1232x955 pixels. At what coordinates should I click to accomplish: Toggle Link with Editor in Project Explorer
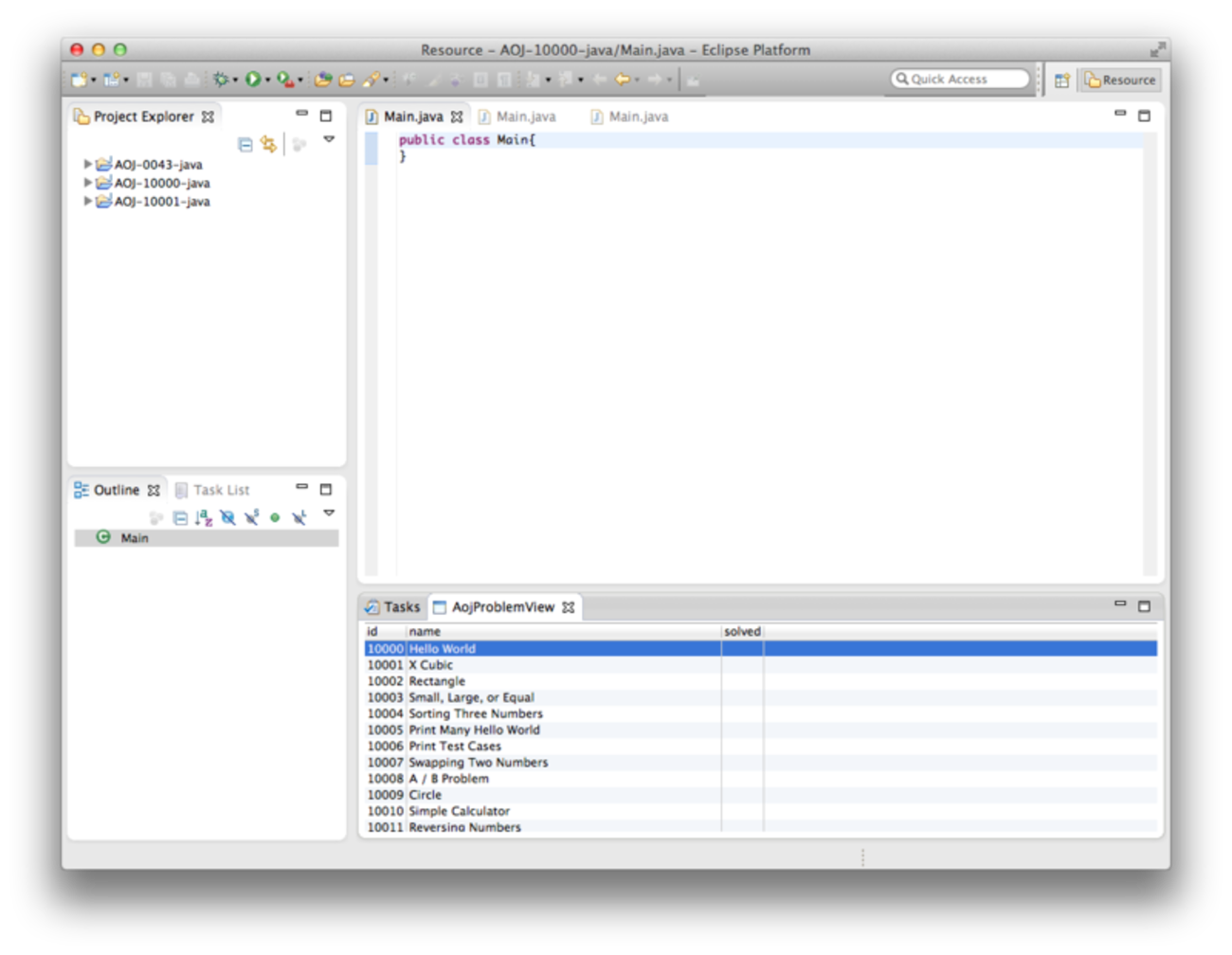(x=269, y=145)
